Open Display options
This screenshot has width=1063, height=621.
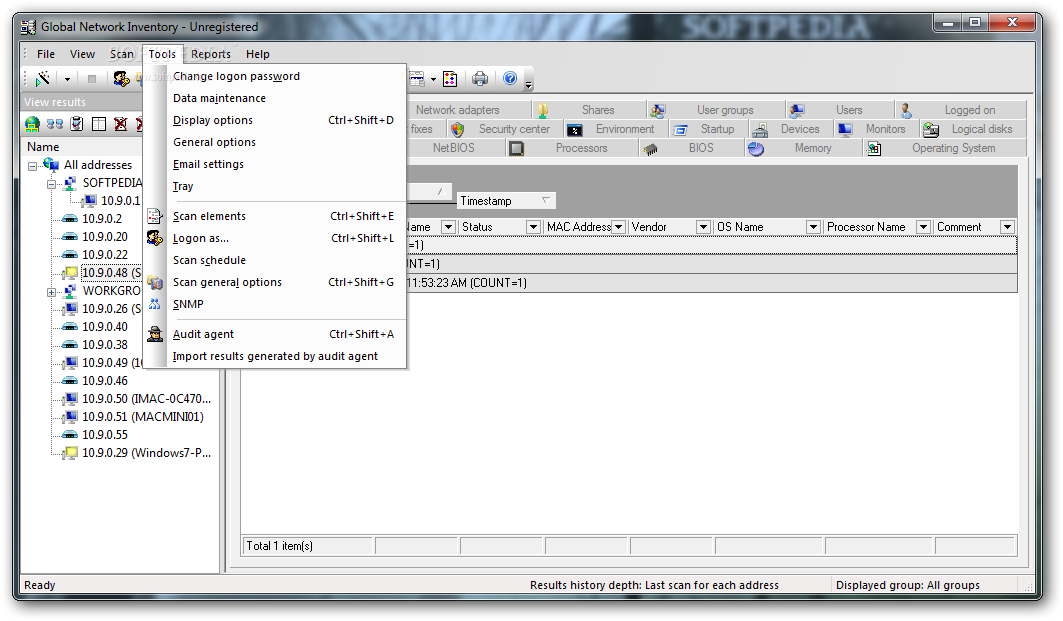[275, 120]
